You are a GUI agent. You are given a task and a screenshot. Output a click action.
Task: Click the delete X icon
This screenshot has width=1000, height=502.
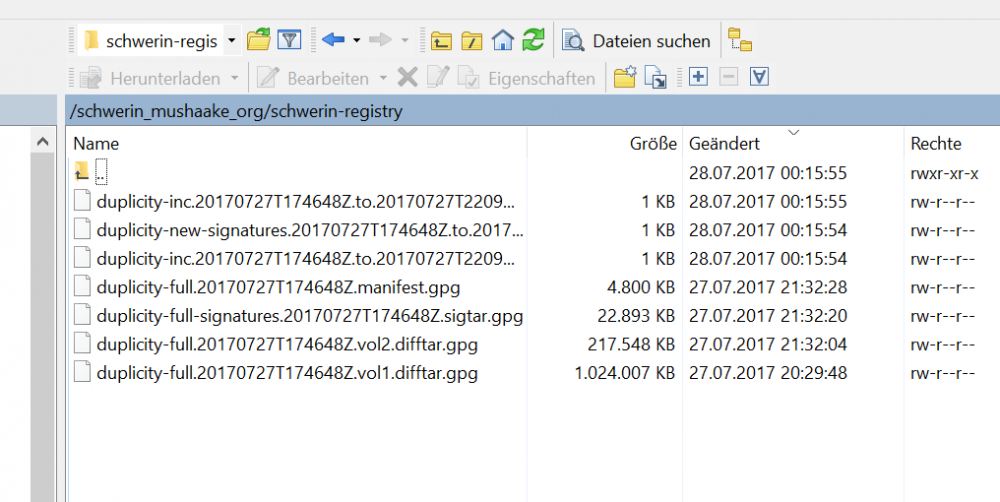[408, 78]
